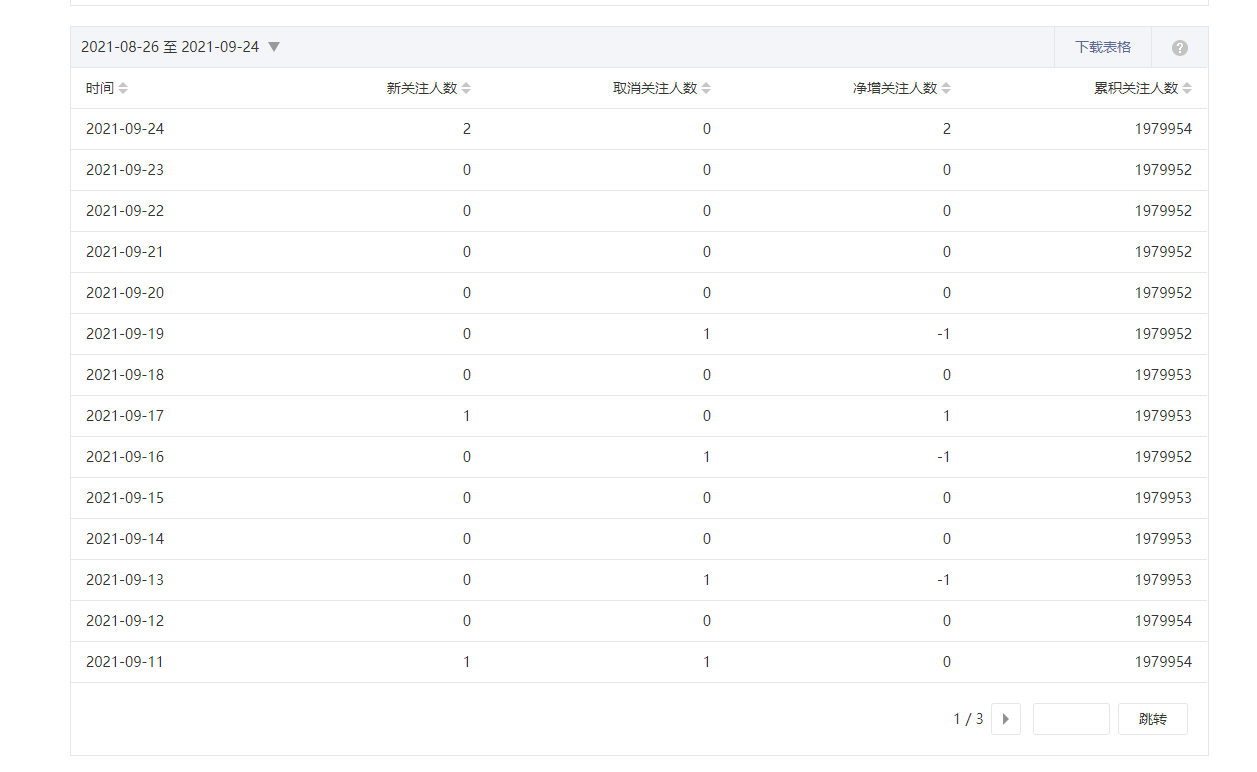
Task: Focus the page number input field
Action: pos(1070,719)
